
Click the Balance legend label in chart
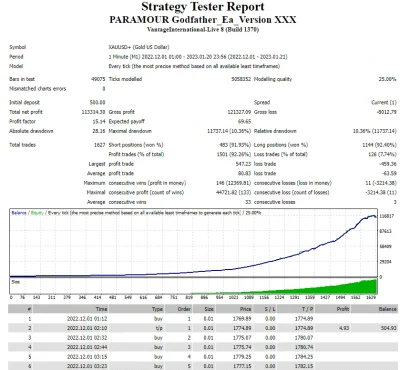[19, 213]
